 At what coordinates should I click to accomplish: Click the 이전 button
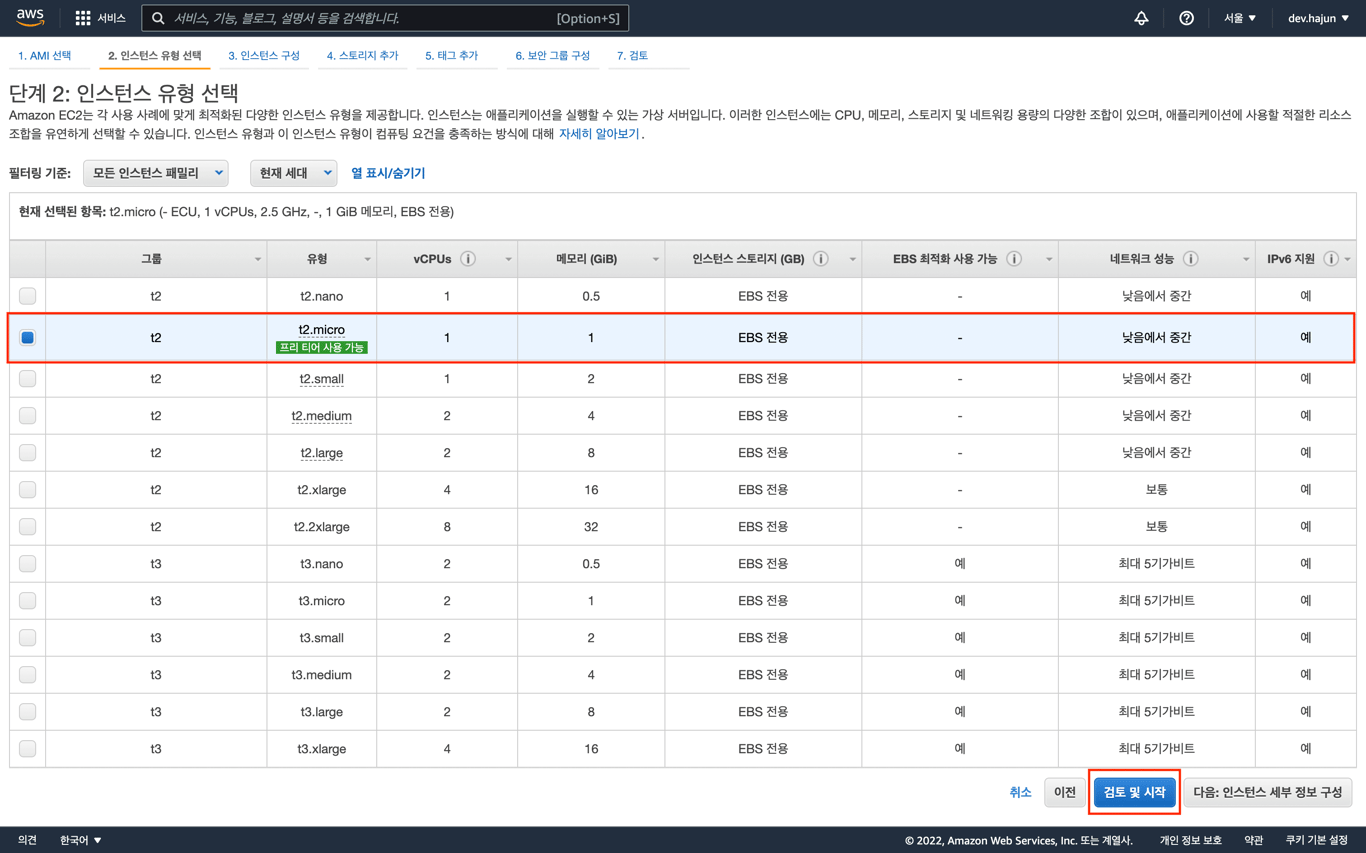(1065, 792)
